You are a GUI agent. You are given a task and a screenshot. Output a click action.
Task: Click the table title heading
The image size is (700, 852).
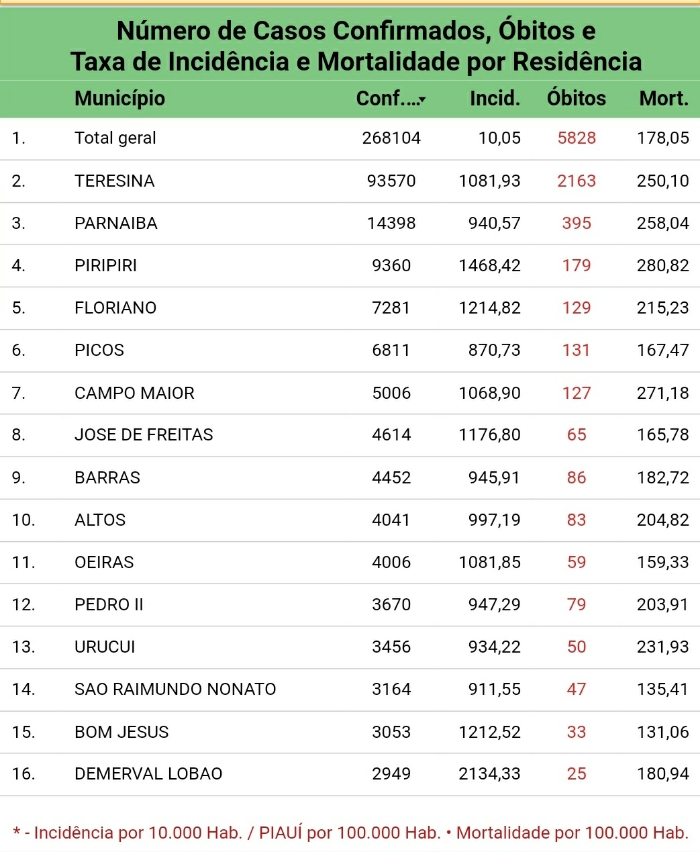coord(356,46)
